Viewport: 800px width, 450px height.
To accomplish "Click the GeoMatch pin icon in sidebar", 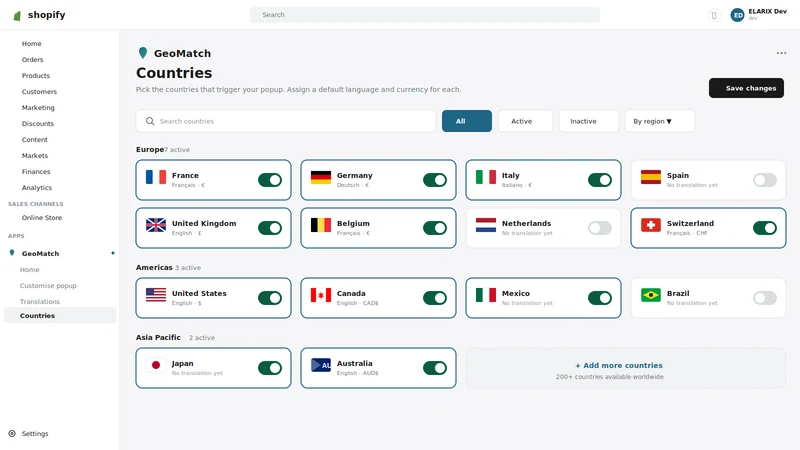I will 12,253.
